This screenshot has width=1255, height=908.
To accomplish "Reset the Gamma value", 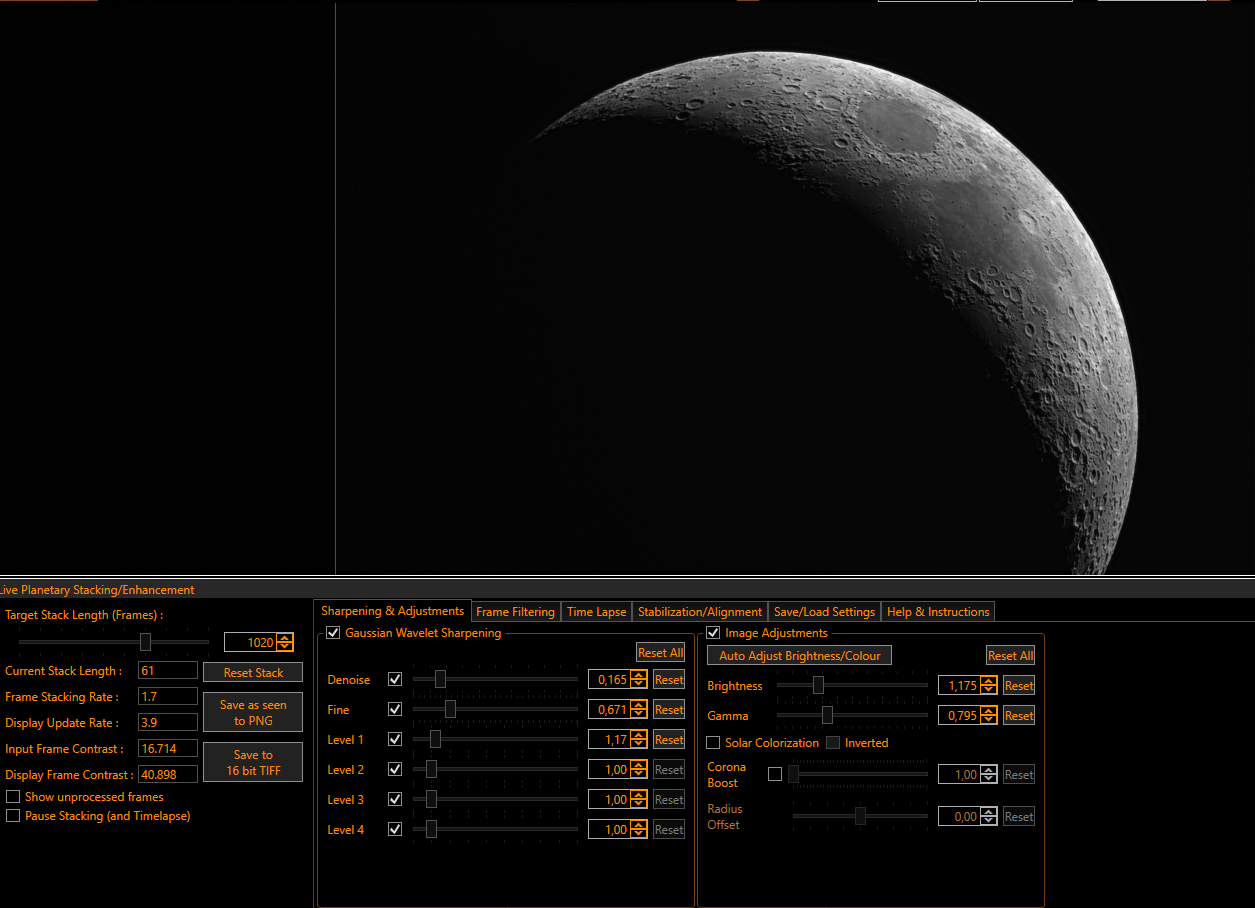I will point(1019,716).
